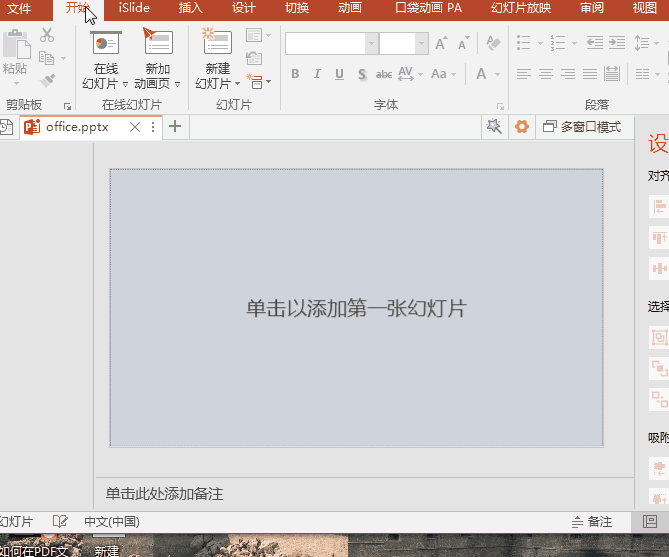Click the orange gear settings icon
669x557 pixels.
coord(521,126)
